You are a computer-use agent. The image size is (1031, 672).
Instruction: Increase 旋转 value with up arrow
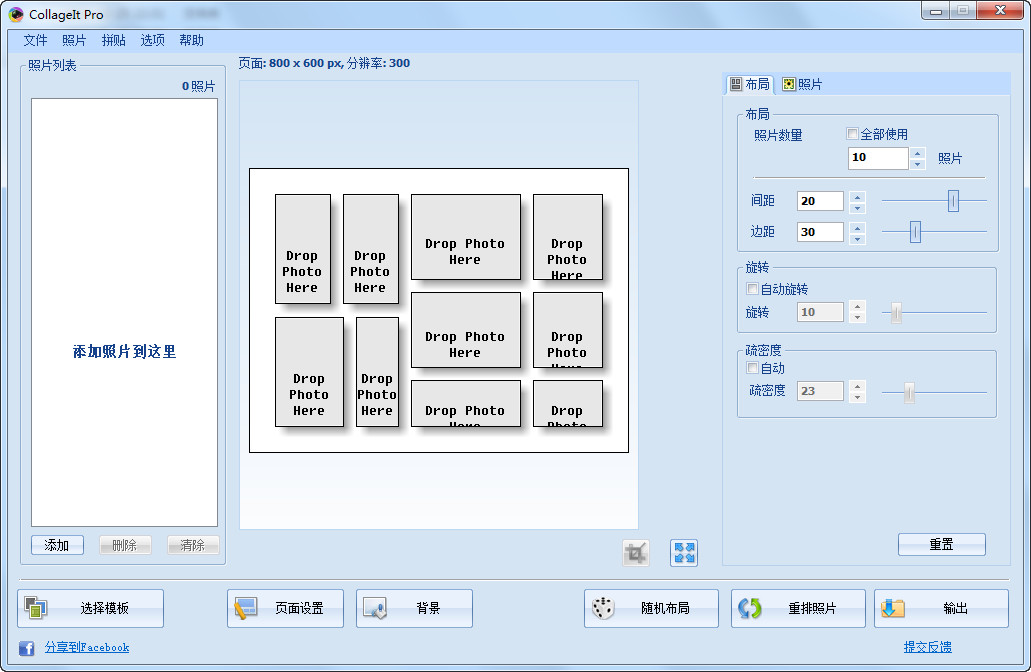[x=857, y=307]
